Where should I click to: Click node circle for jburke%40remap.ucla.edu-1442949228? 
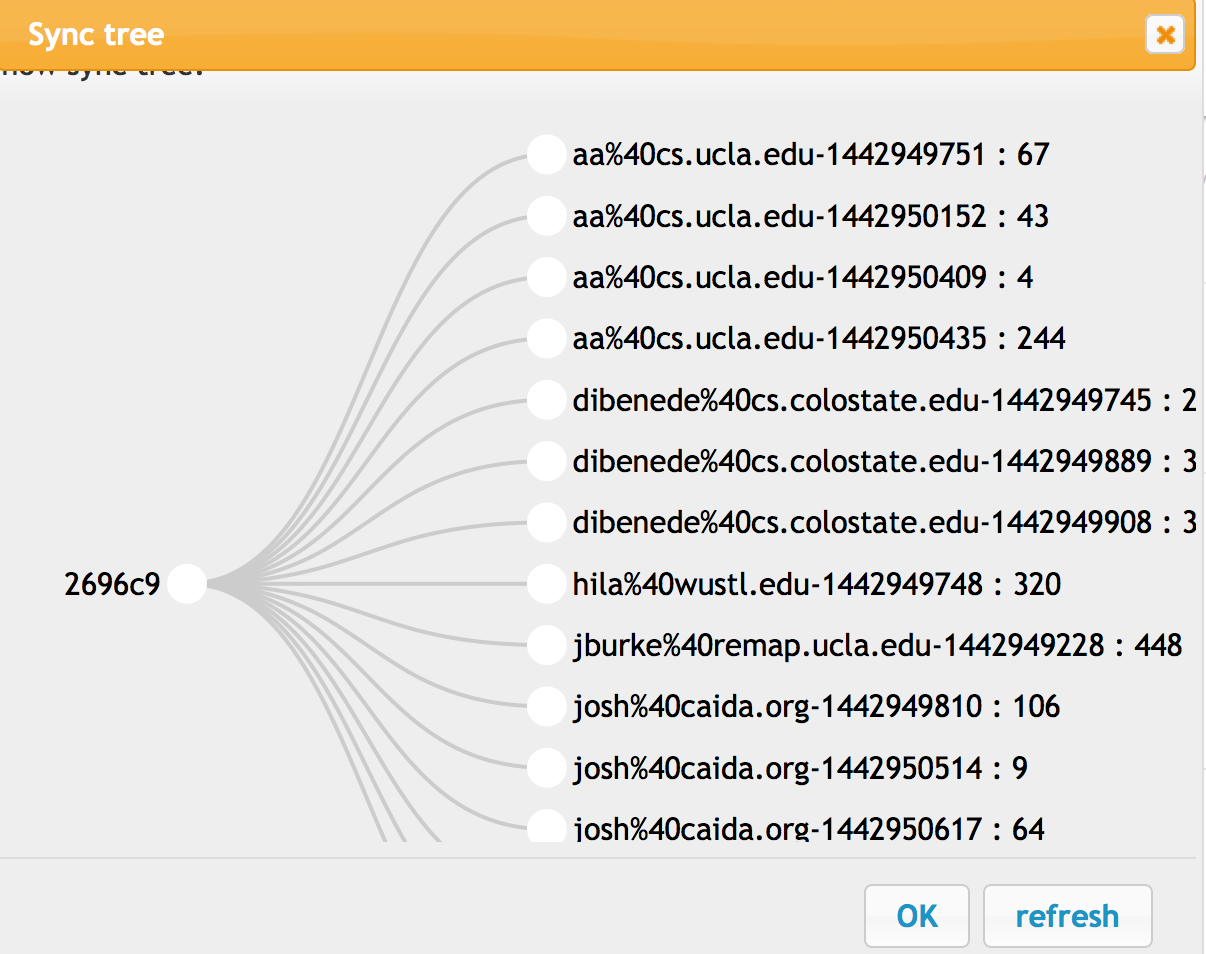click(547, 645)
